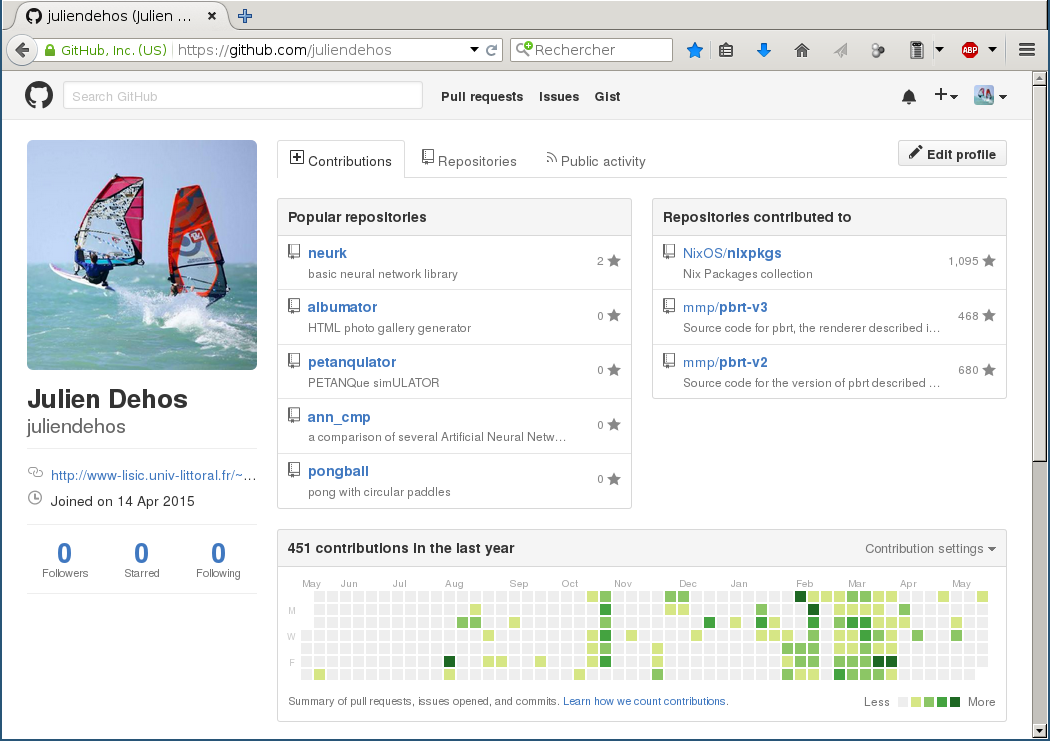Open the Adblock Plus dropdown arrow
Screen dimensions: 1050x741
click(992, 50)
